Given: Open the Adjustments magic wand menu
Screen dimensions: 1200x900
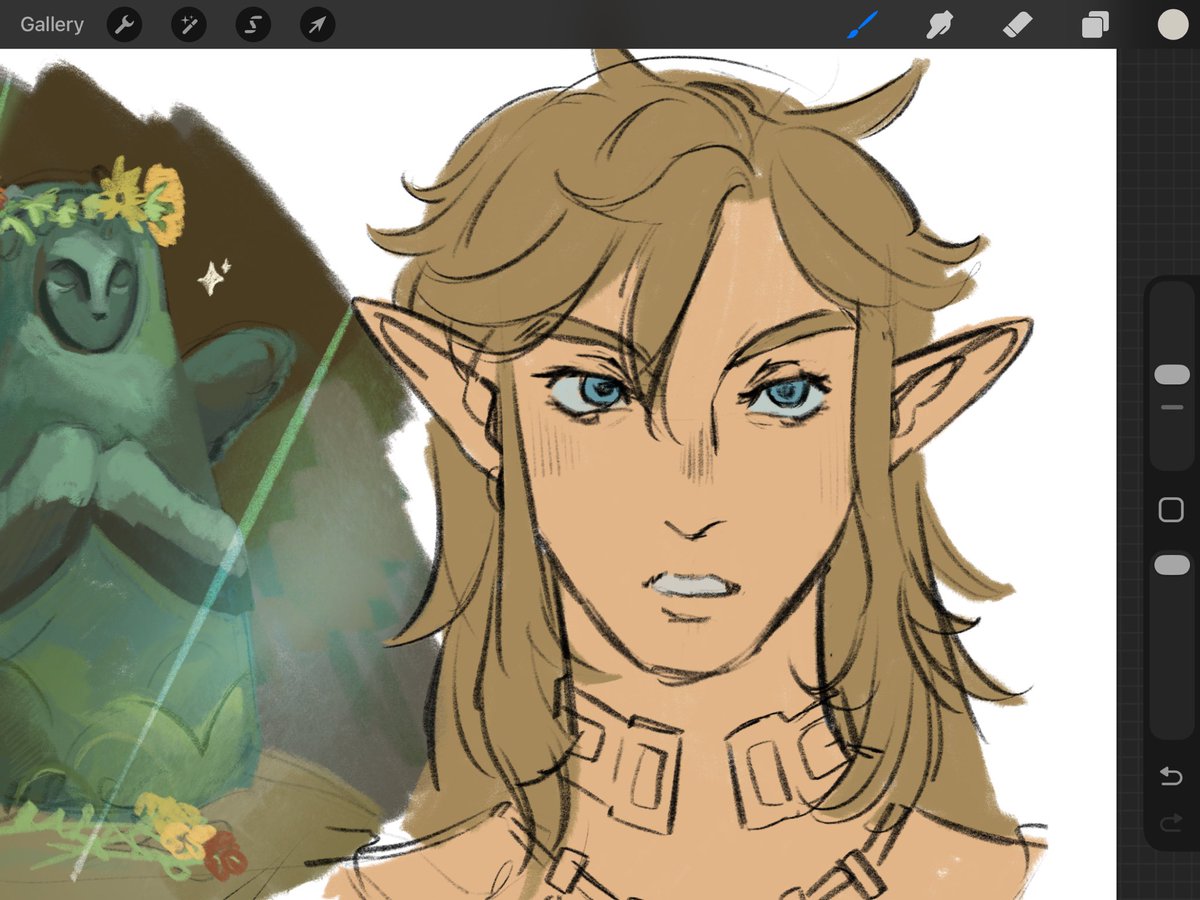Looking at the screenshot, I should tap(188, 24).
